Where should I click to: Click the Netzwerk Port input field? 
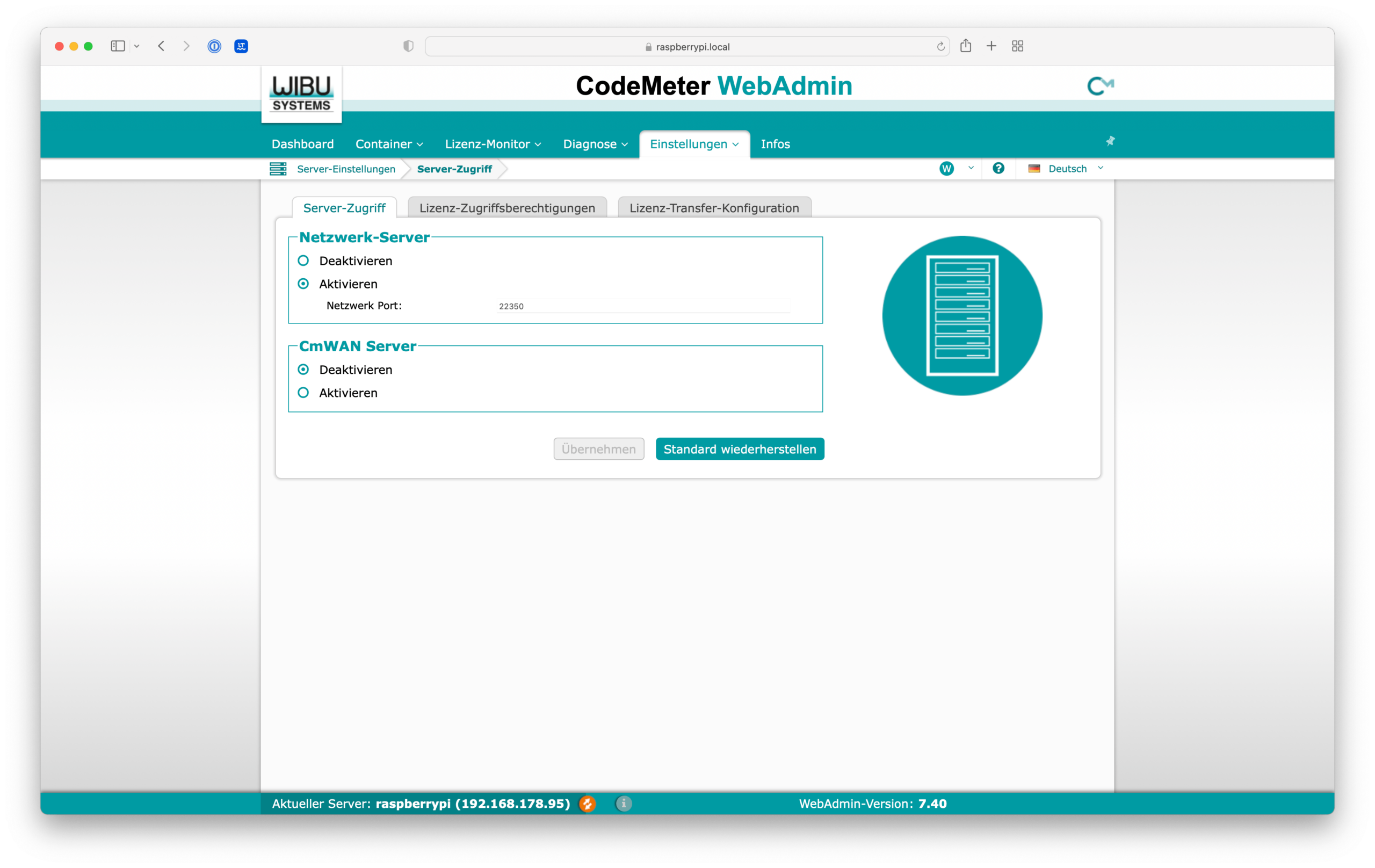pos(642,307)
